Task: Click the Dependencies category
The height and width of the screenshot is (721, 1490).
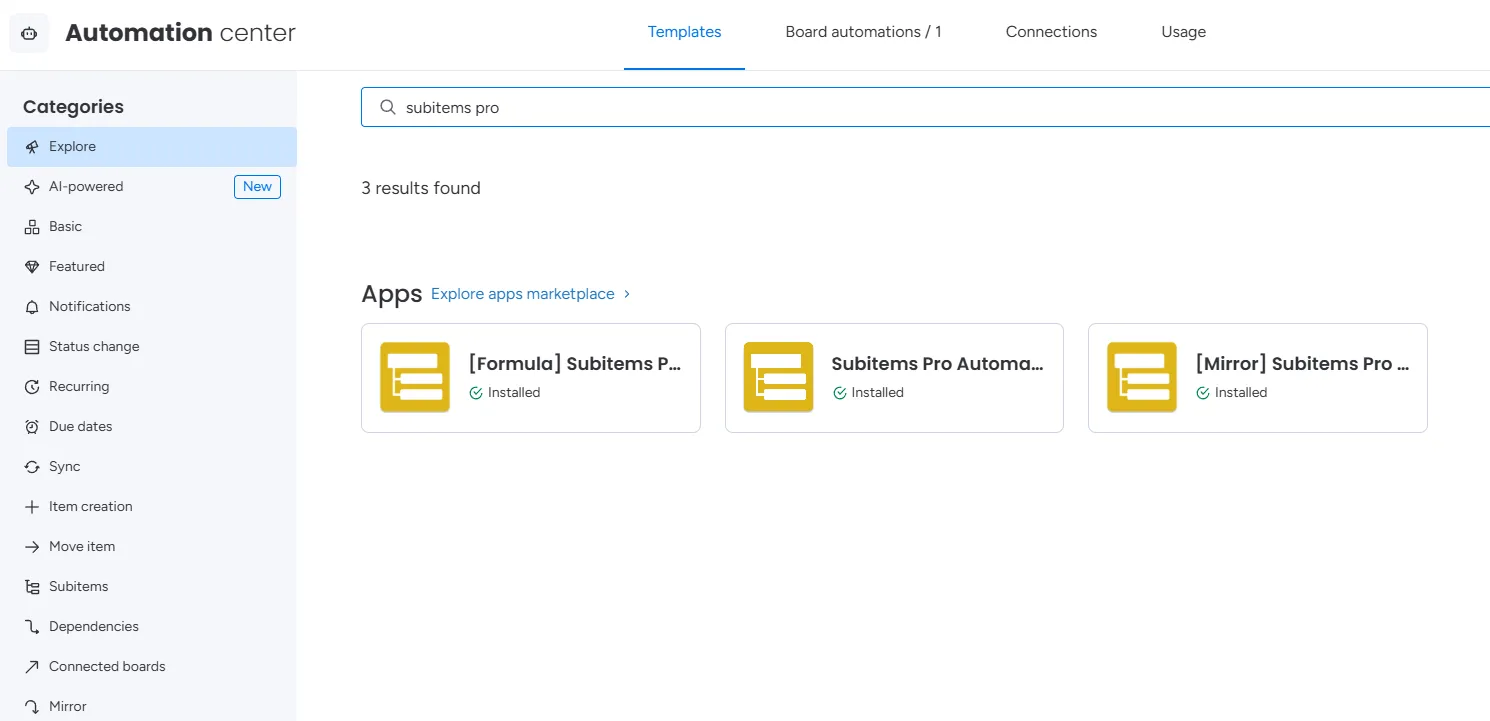Action: coord(93,626)
